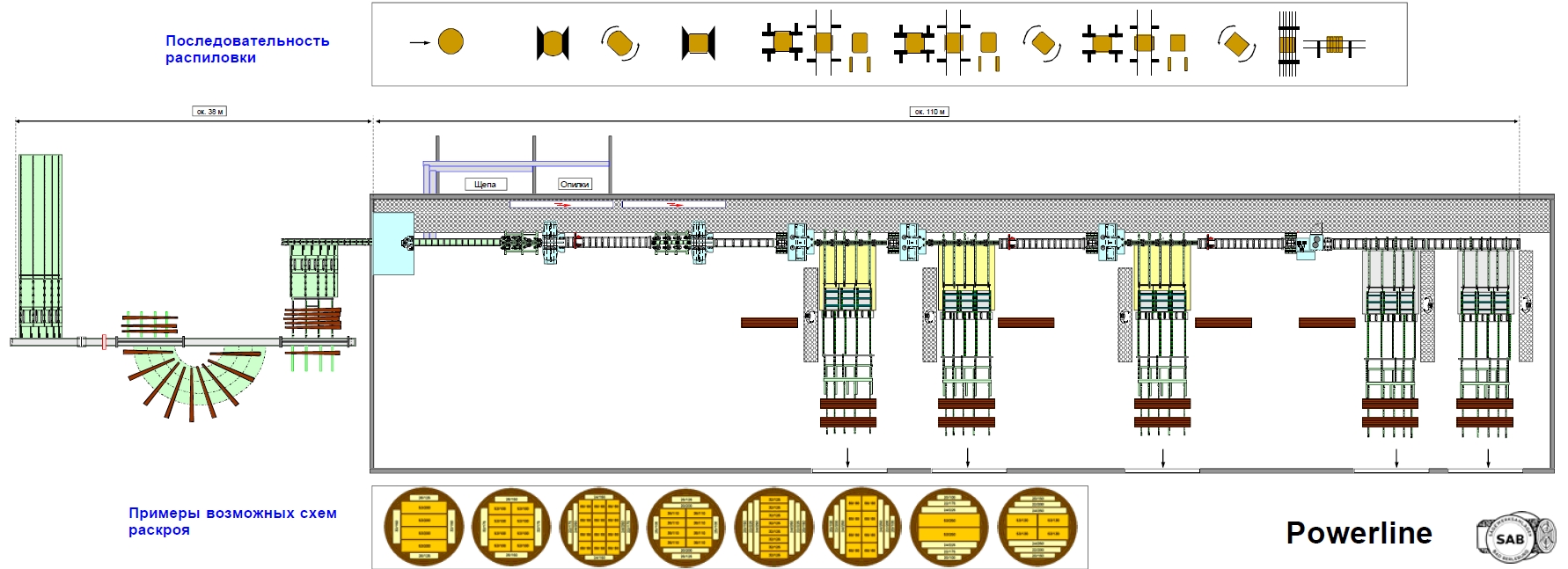1568x569 pixels.
Task: Select the fifth cutting pattern circle
Action: [774, 527]
